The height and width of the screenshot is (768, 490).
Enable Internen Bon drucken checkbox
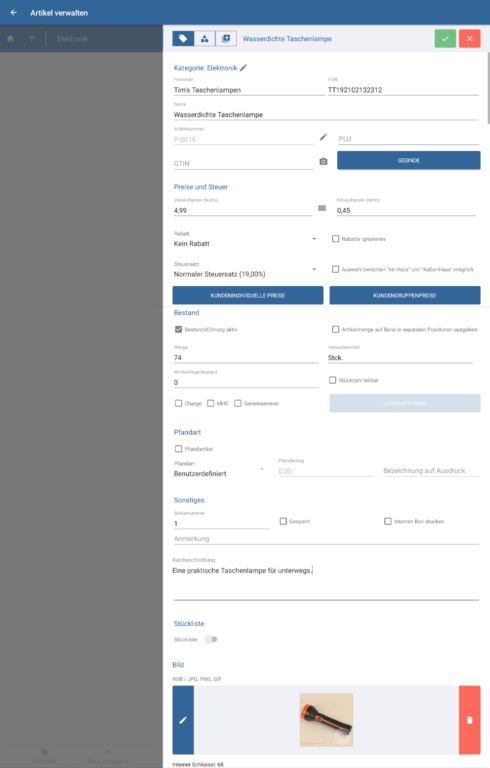pos(388,521)
